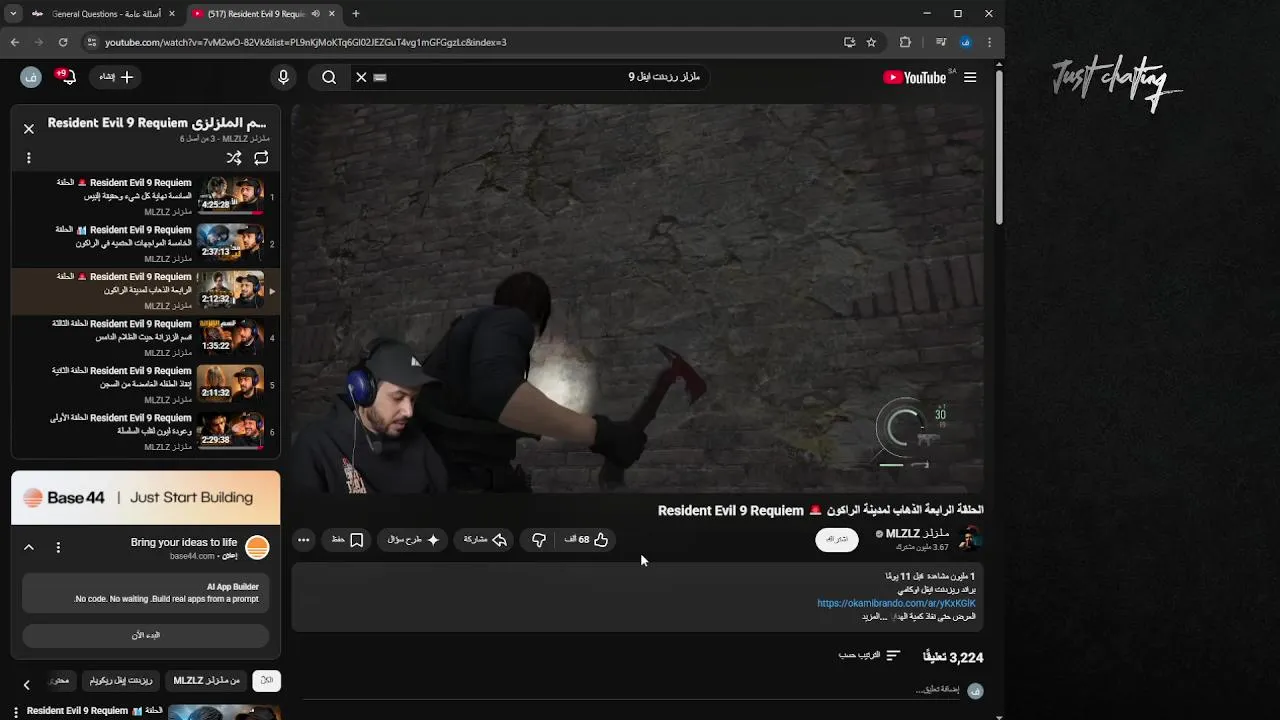Open the okamibrando.com description link
1280x720 pixels.
click(896, 603)
